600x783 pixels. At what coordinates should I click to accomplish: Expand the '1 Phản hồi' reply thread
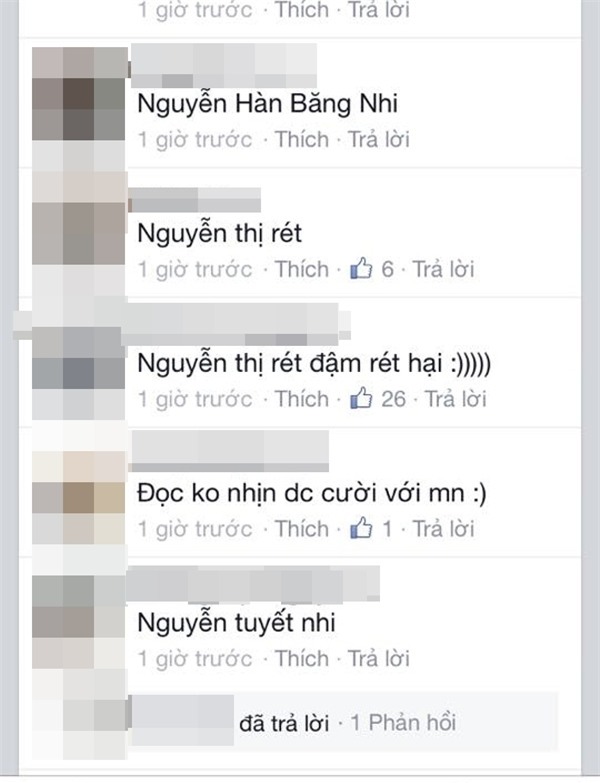[403, 723]
